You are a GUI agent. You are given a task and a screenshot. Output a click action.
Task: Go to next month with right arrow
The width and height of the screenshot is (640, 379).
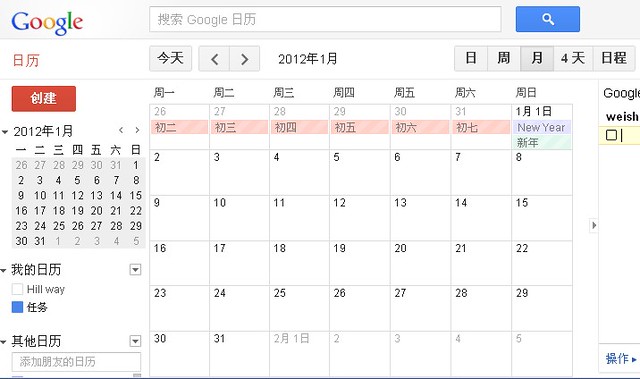pyautogui.click(x=244, y=59)
